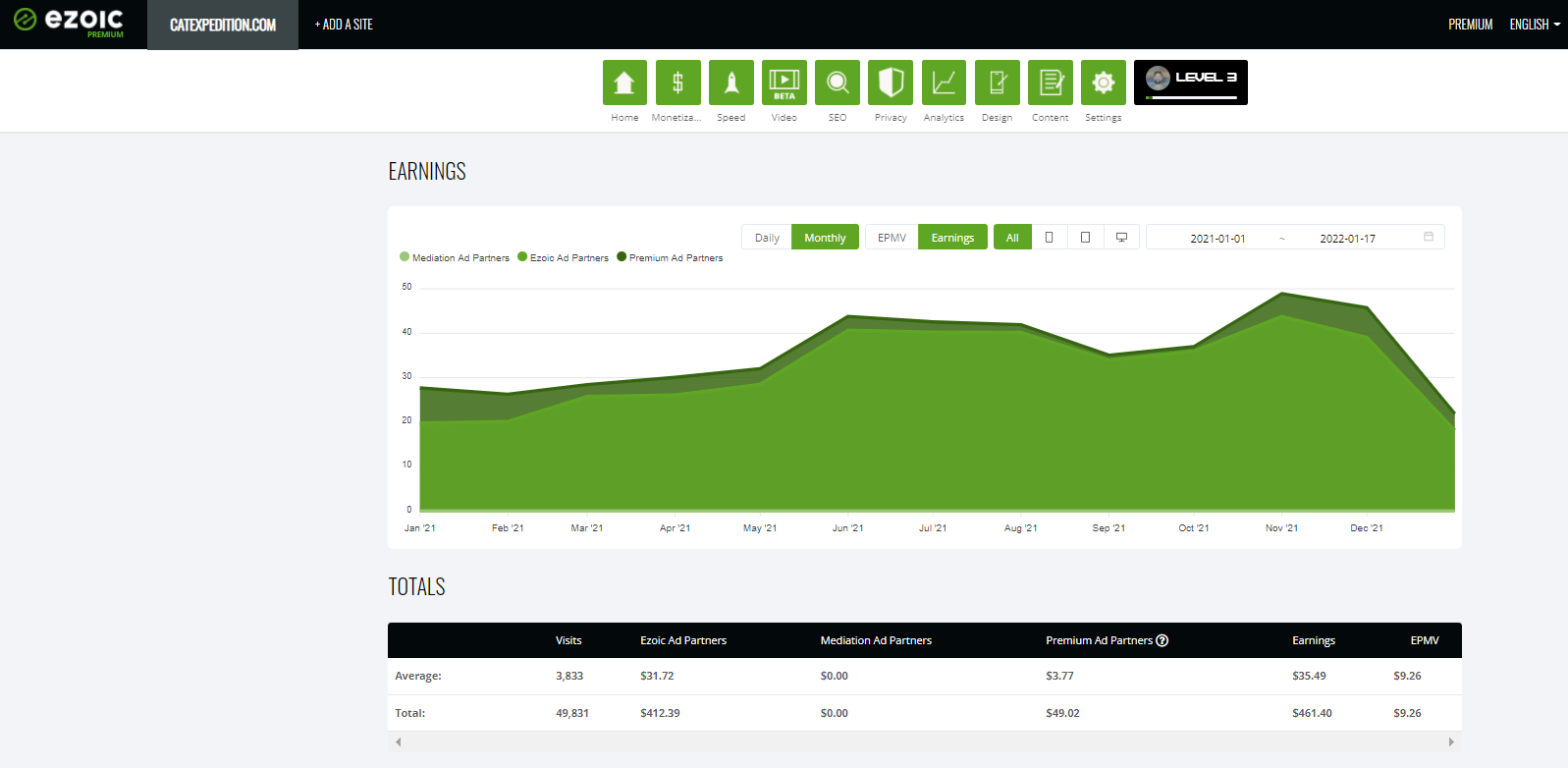Screen dimensions: 1568x768
Task: Open the Design icon
Action: 997,82
